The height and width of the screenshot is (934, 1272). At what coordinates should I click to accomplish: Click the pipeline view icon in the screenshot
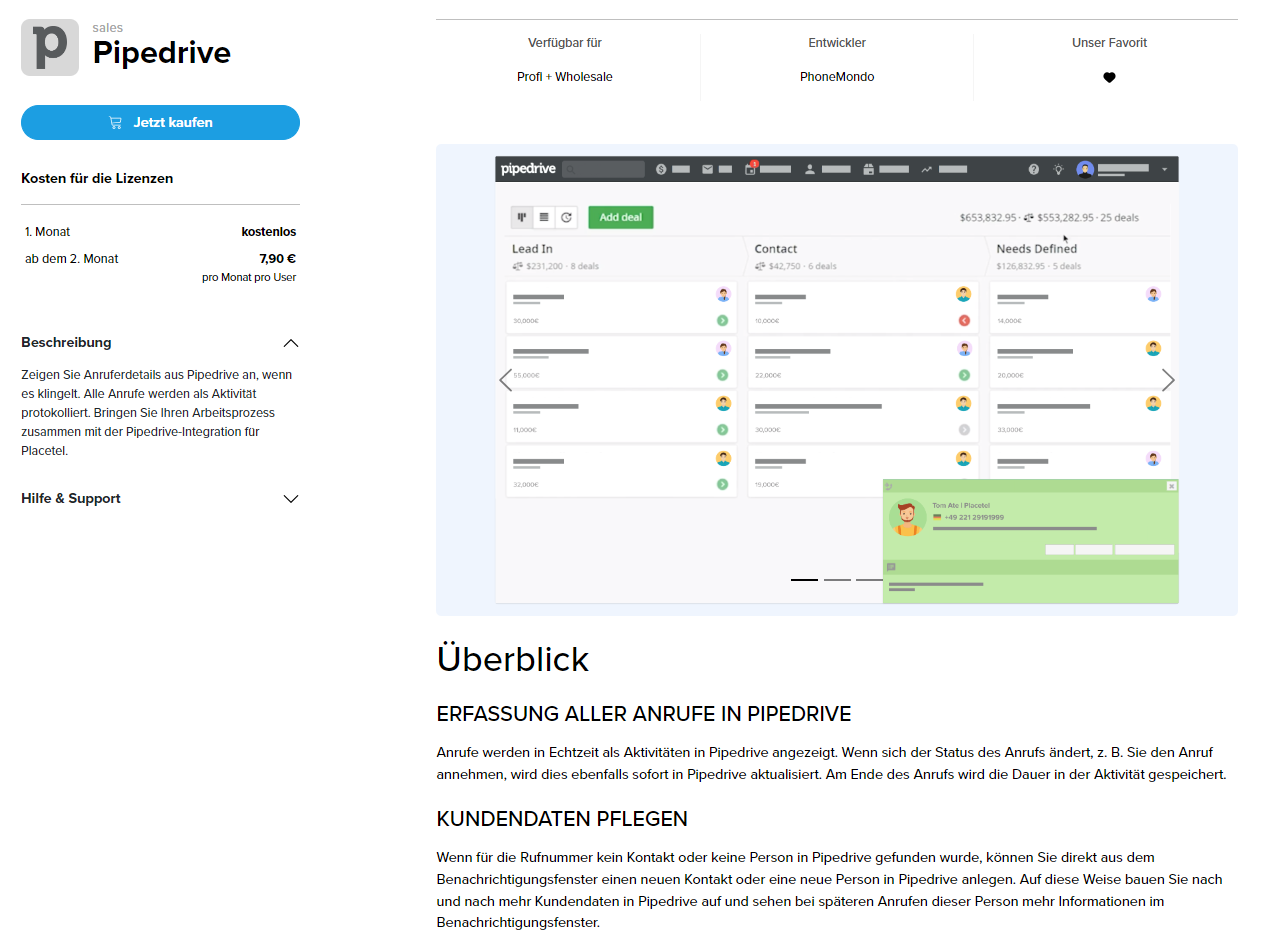tap(522, 217)
